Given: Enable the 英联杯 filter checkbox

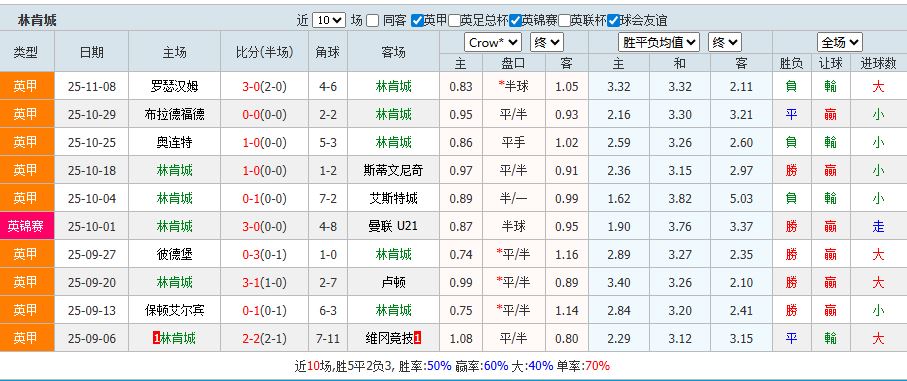Looking at the screenshot, I should pos(564,21).
